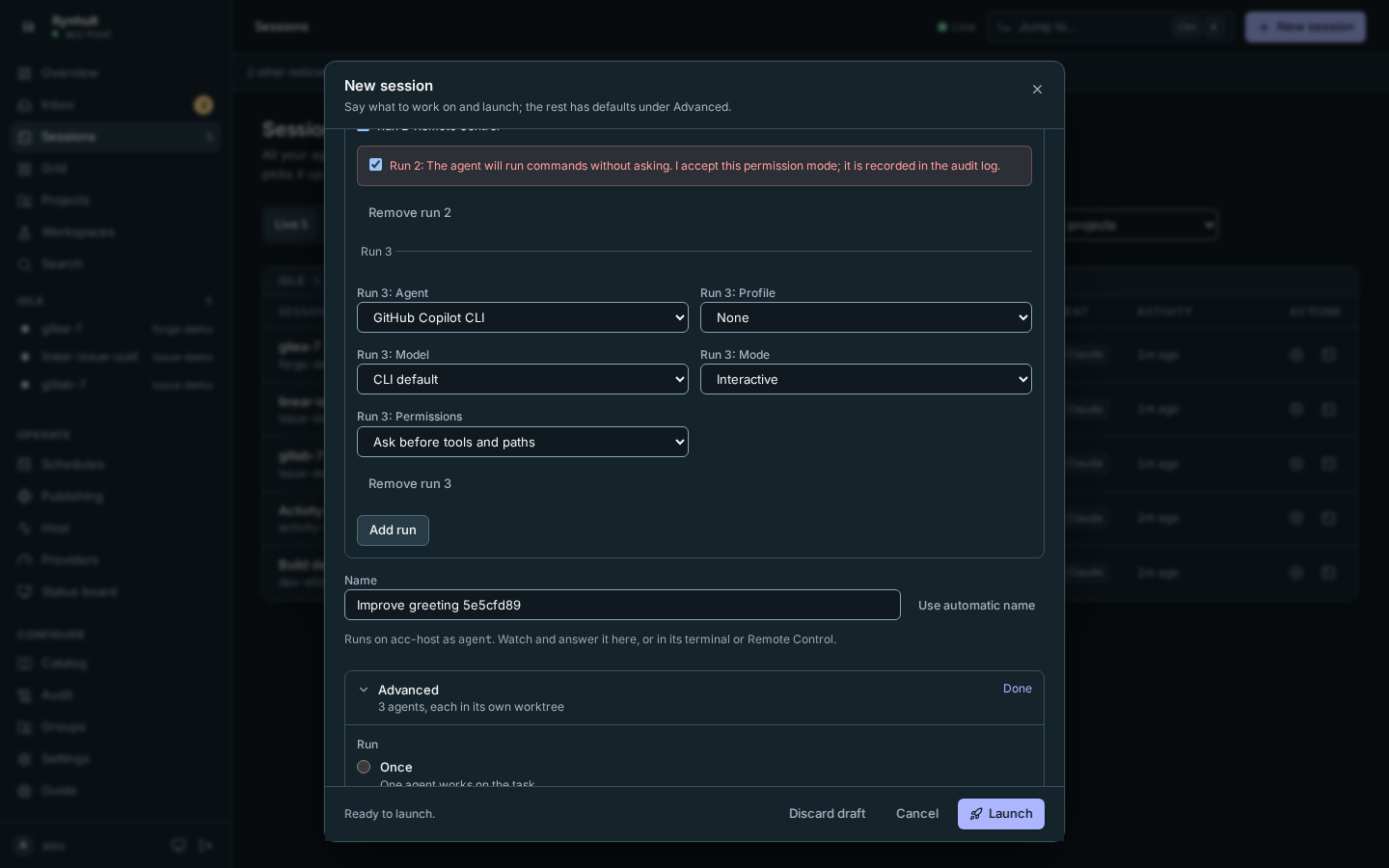Open Schedules in the background sidebar
This screenshot has width=1389, height=868.
116,465
